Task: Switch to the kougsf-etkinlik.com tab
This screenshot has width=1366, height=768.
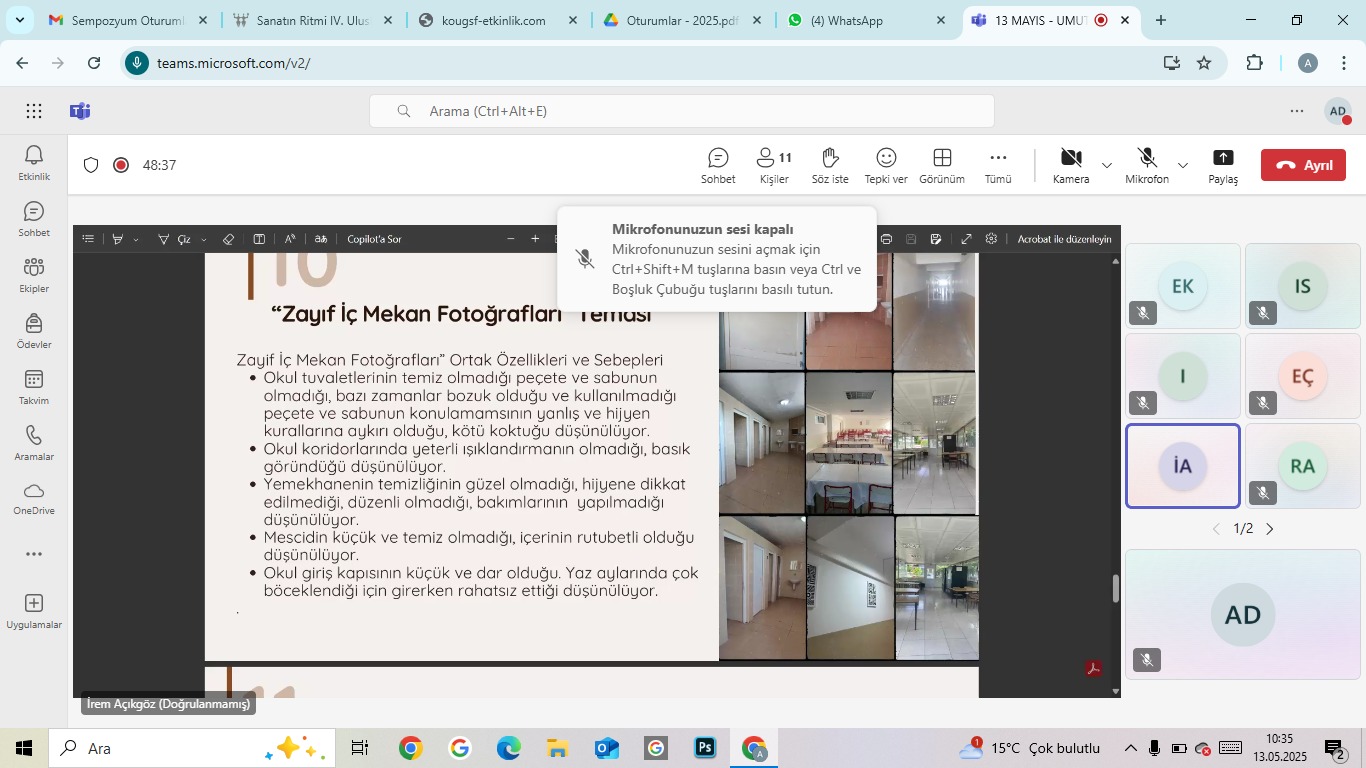Action: [494, 20]
